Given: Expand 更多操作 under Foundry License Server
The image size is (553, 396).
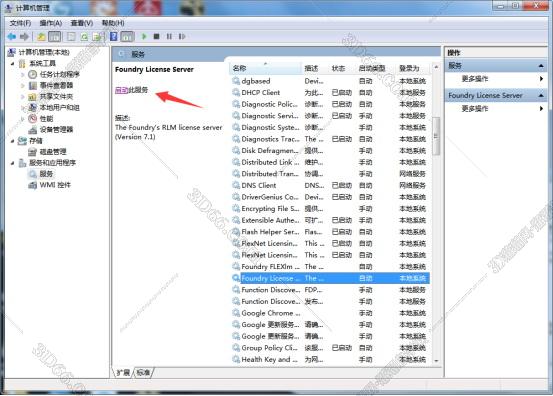Looking at the screenshot, I should pos(475,109).
